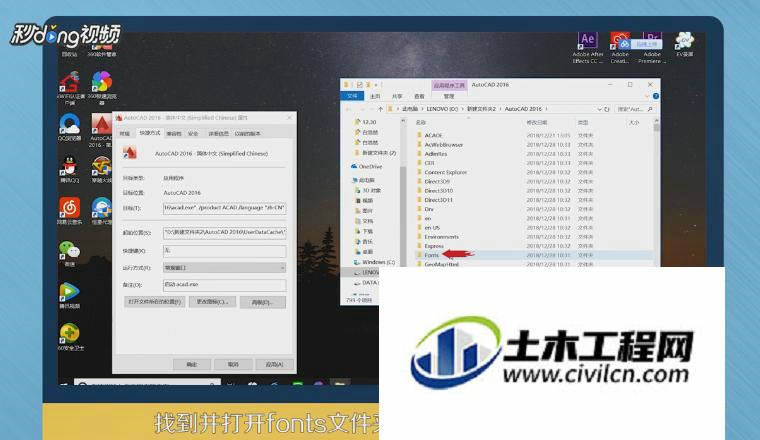Expand the Explorer address bar history dropdown
The height and width of the screenshot is (440, 760).
(x=599, y=109)
